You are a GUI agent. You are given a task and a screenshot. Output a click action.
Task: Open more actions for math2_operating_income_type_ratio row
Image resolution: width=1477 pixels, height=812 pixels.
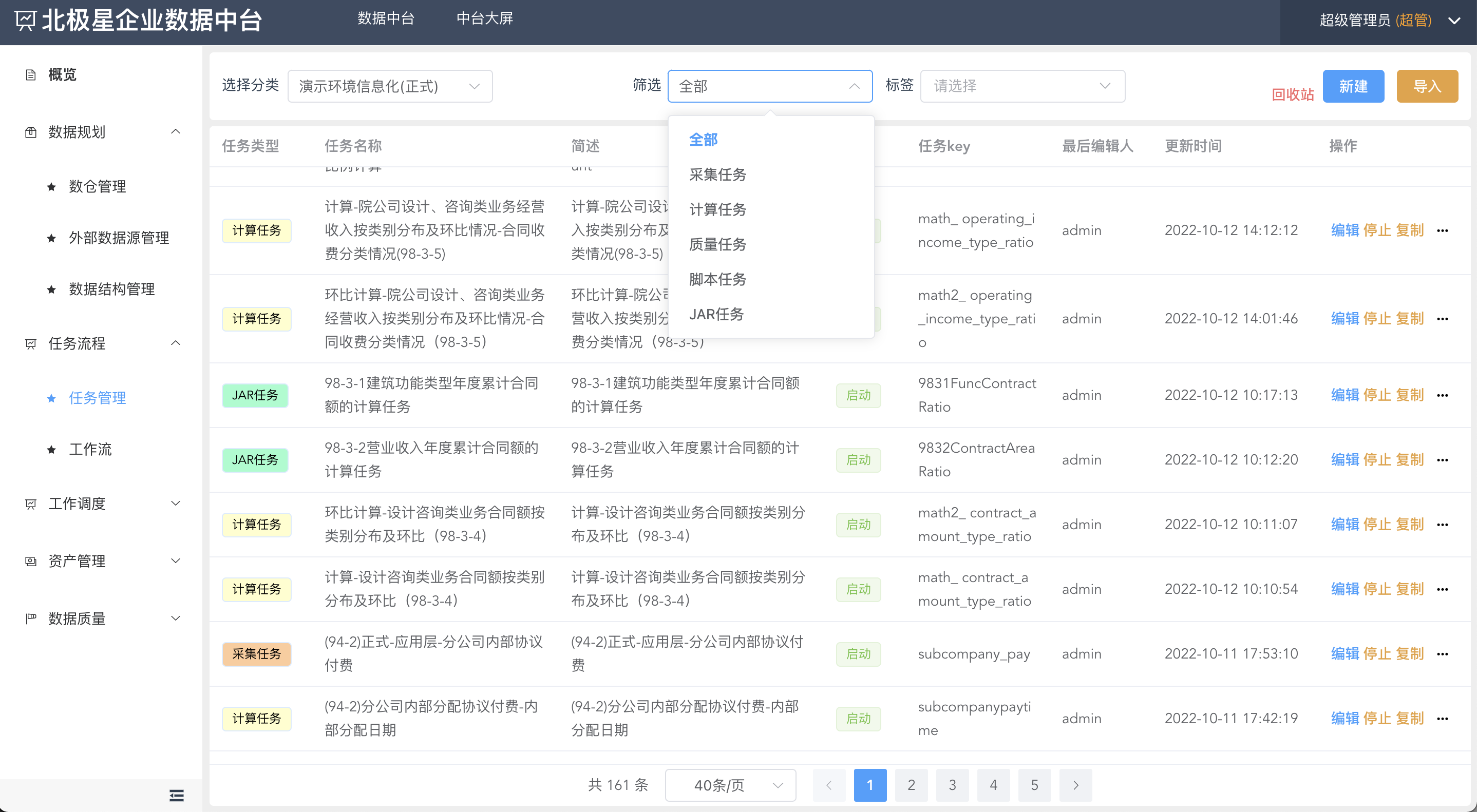pyautogui.click(x=1443, y=319)
